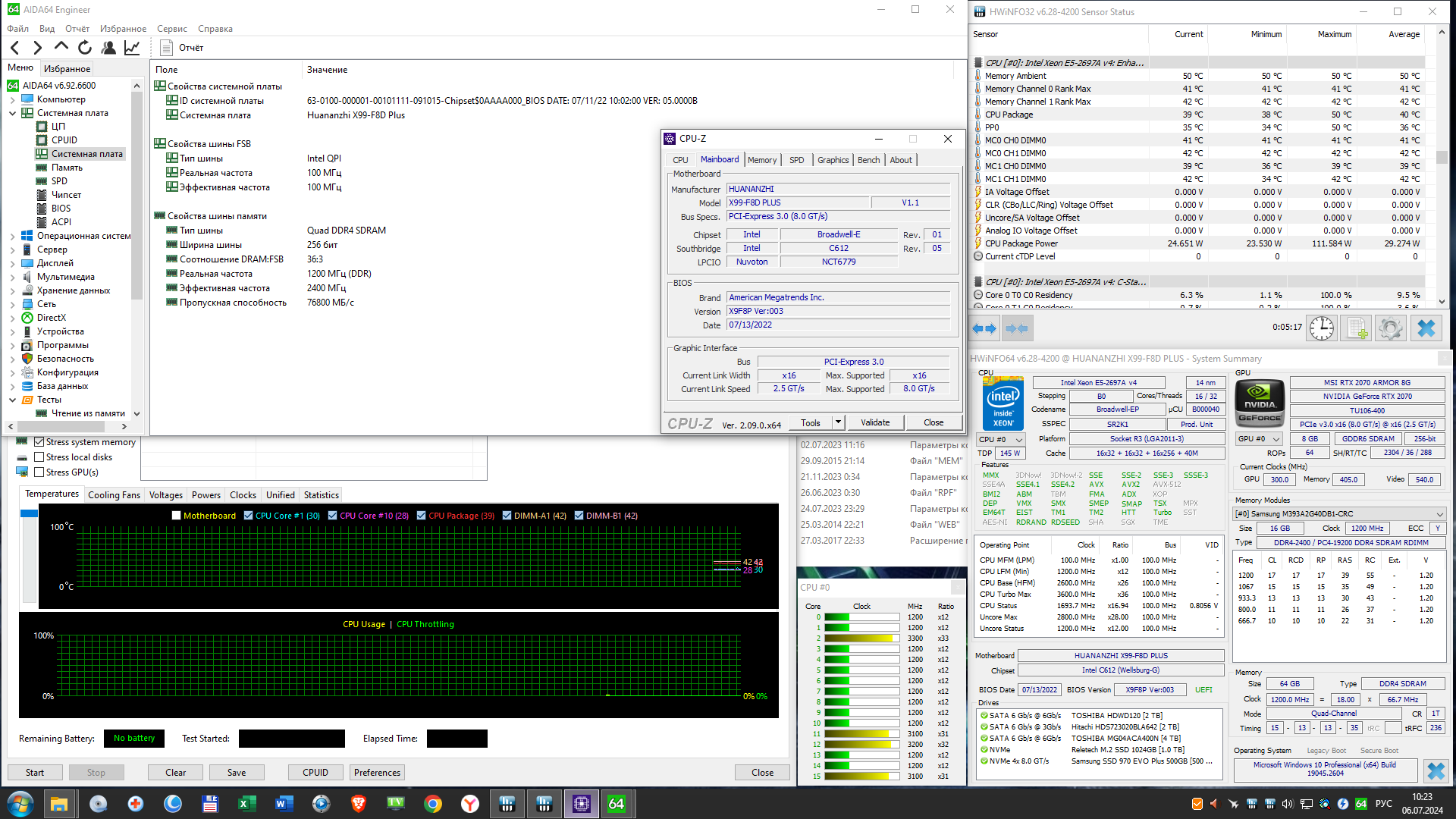Viewport: 1456px width, 819px height.
Task: Open the CPU #0 selector dropdown
Action: coord(999,439)
